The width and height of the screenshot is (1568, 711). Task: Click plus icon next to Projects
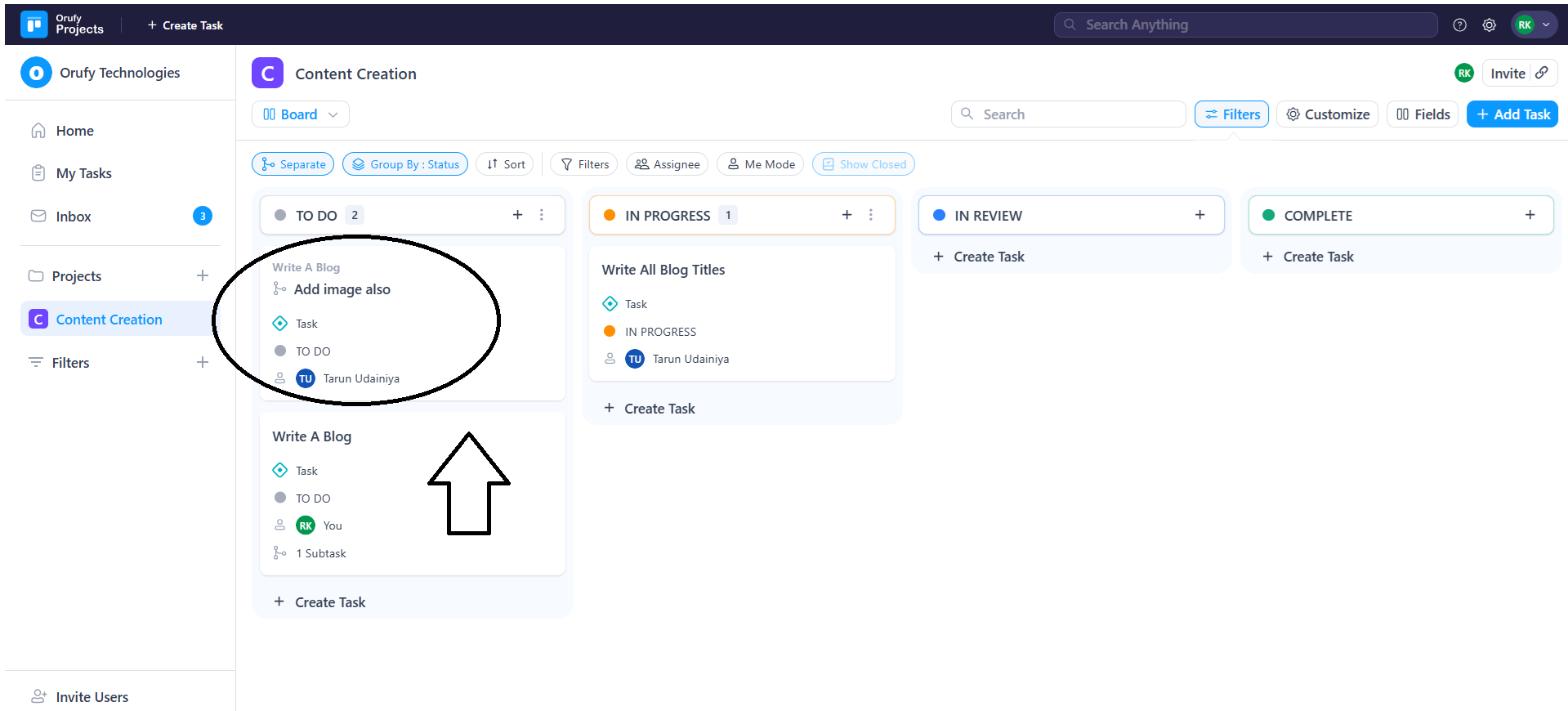click(203, 276)
